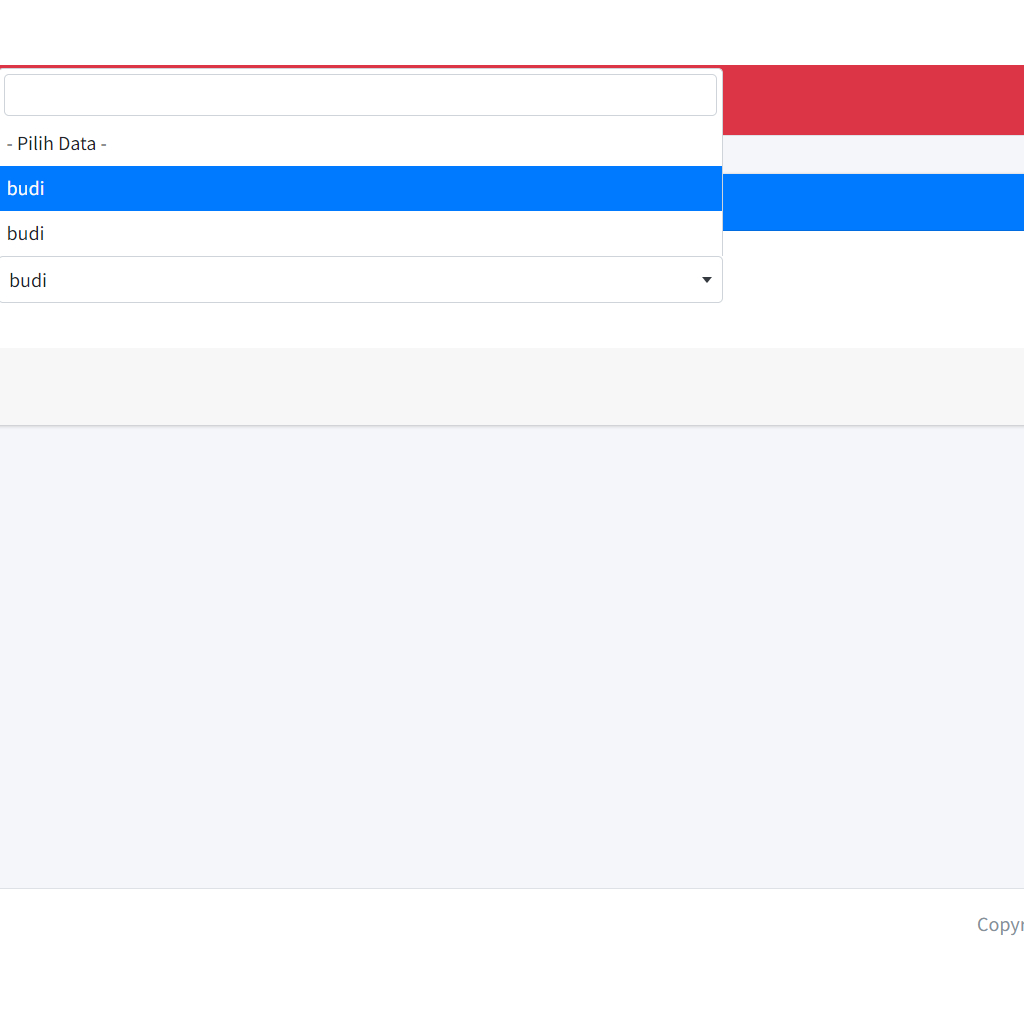Screen dimensions: 1024x1024
Task: Click the white "budi" text on the highlighted row
Action: click(26, 189)
